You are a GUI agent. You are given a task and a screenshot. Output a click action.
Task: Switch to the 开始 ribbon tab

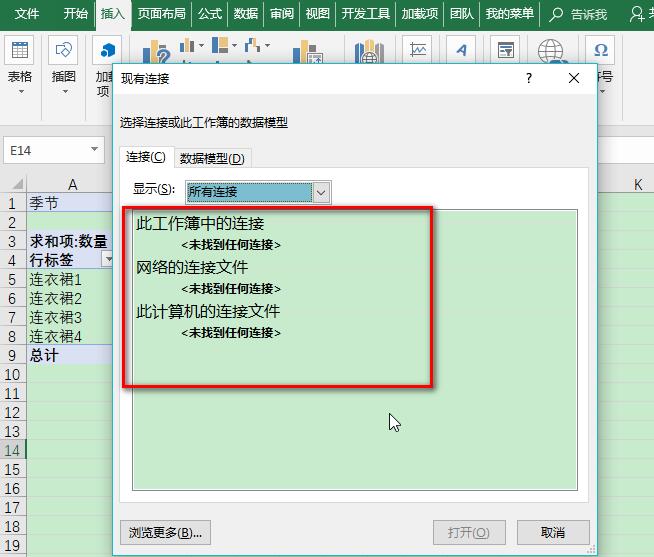click(75, 14)
